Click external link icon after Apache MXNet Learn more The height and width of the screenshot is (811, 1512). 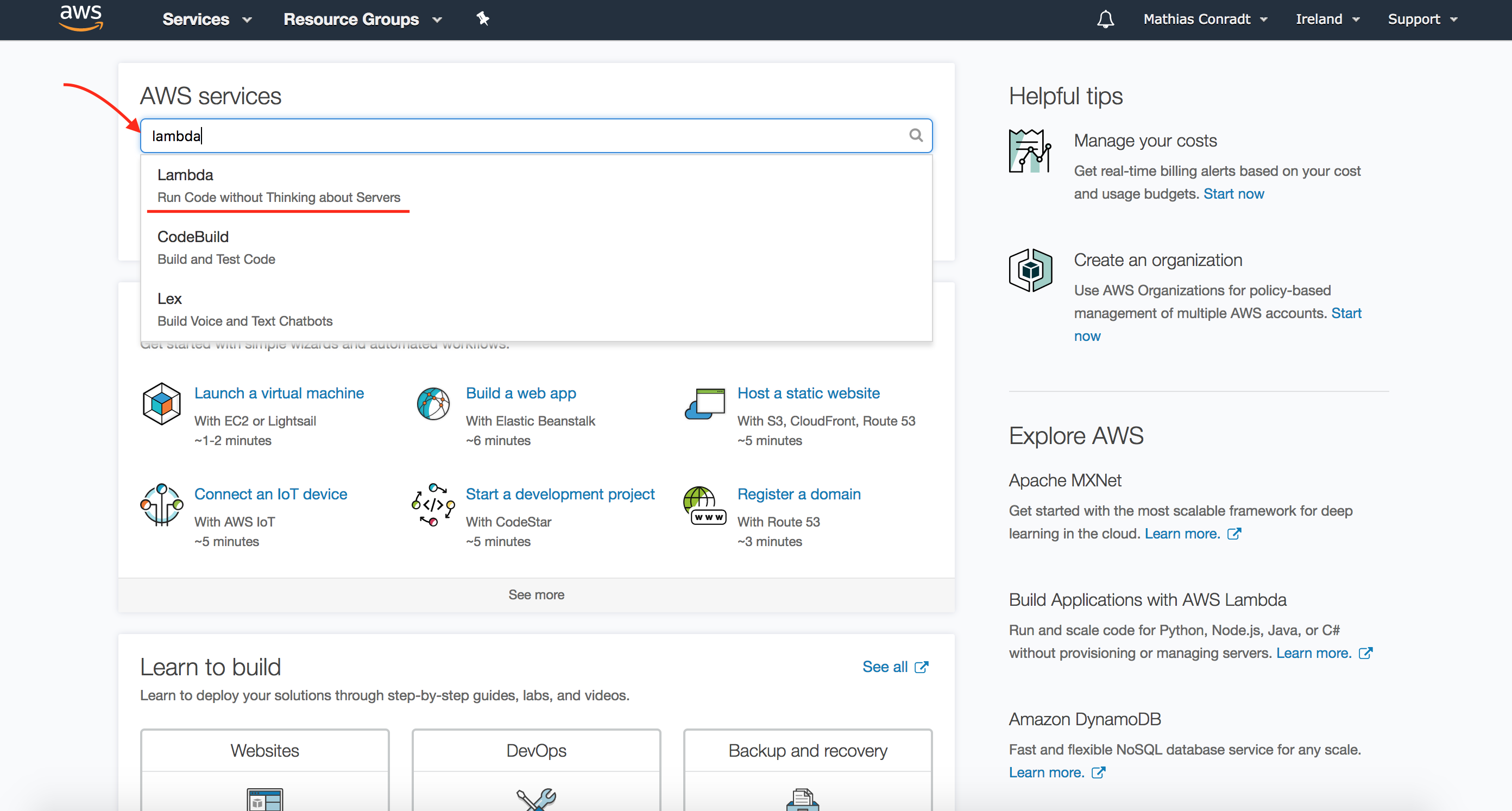pyautogui.click(x=1234, y=534)
